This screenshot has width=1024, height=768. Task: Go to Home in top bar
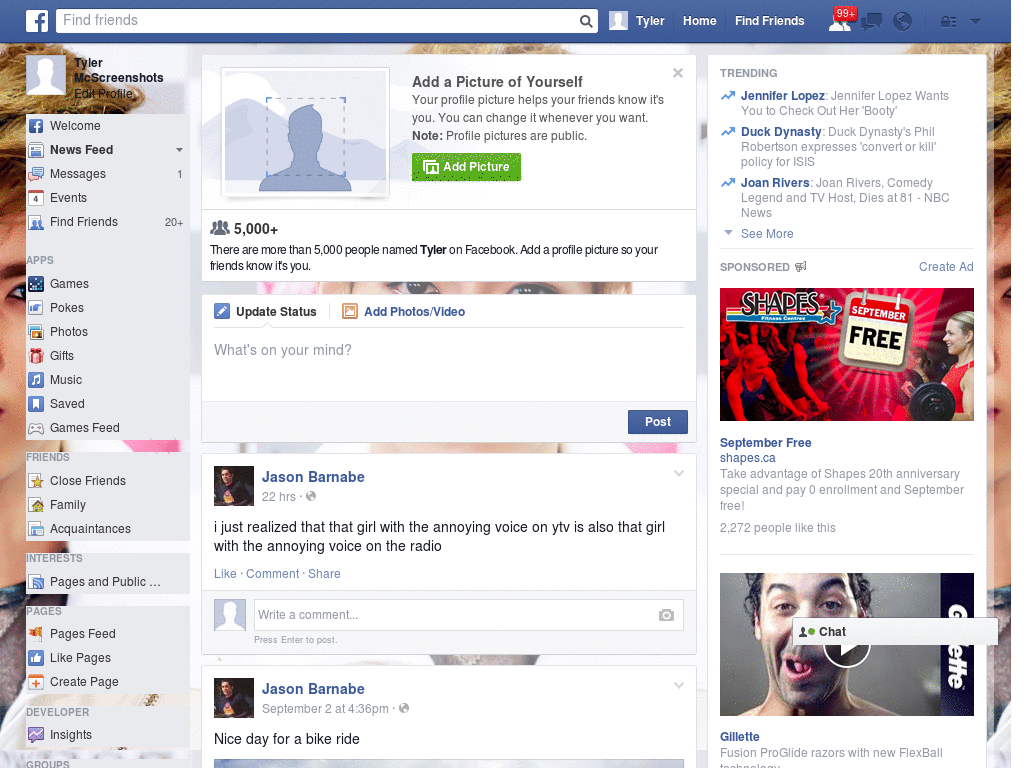point(699,21)
